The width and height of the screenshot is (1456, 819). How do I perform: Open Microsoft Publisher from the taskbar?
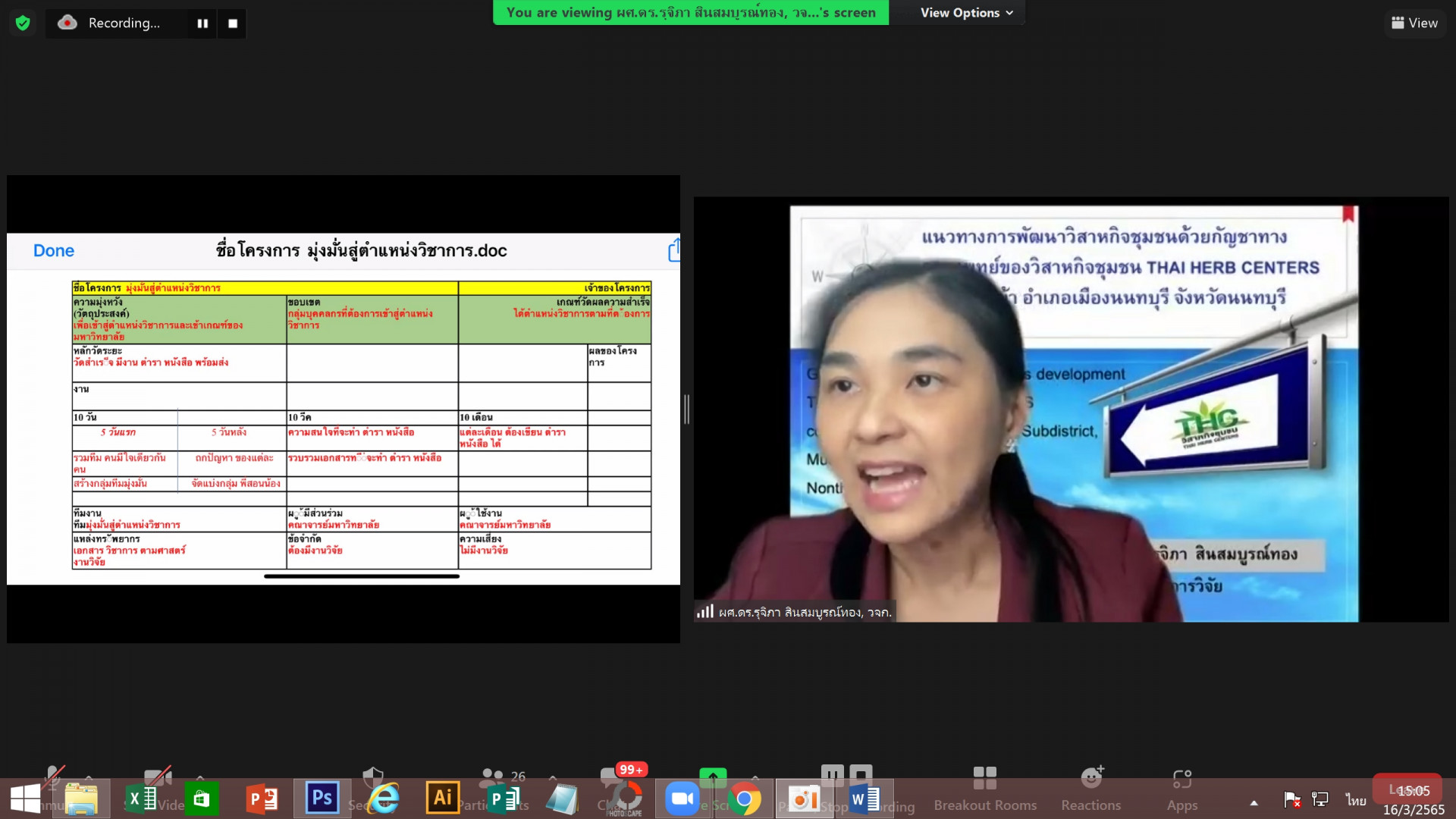(503, 799)
